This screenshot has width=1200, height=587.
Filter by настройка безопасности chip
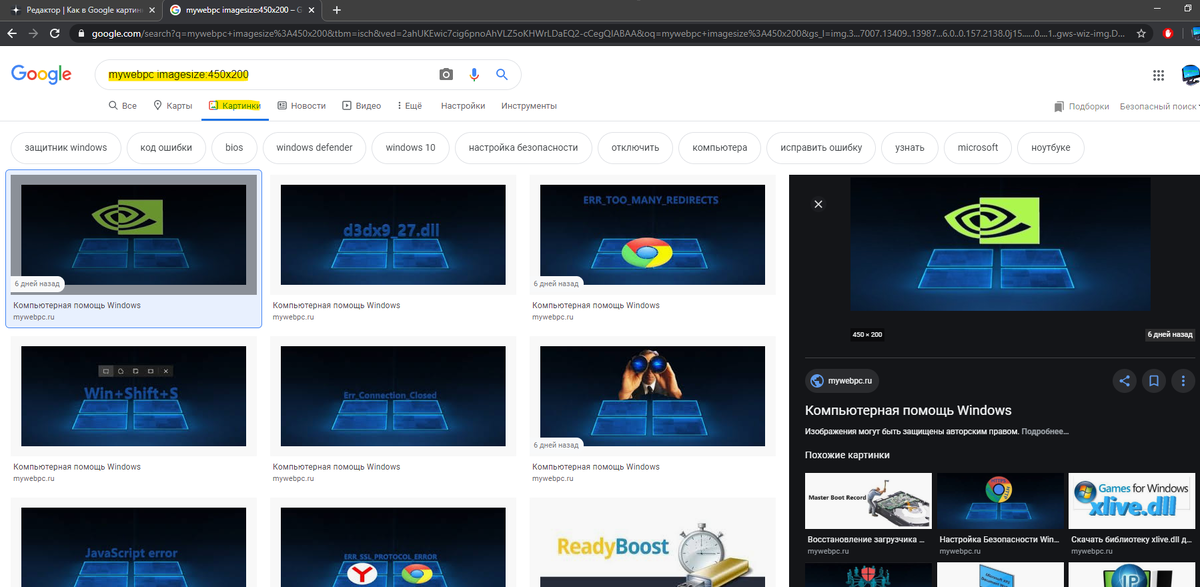(x=524, y=148)
